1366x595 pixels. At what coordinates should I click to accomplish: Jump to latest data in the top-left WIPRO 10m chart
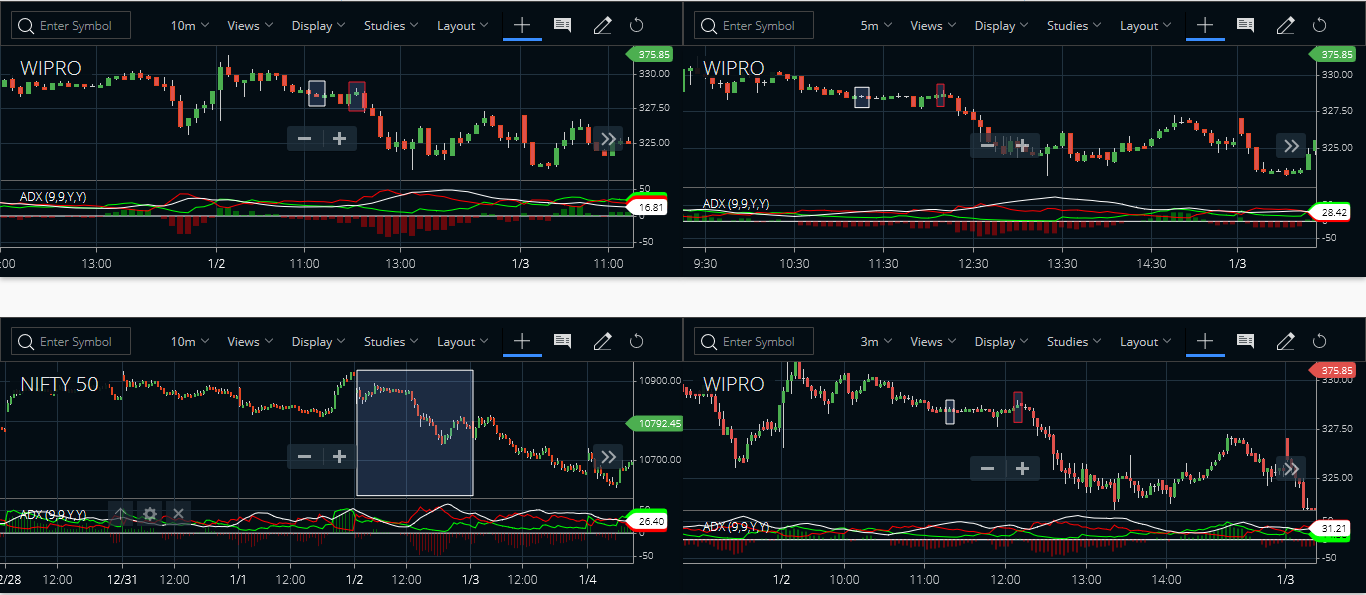(608, 139)
